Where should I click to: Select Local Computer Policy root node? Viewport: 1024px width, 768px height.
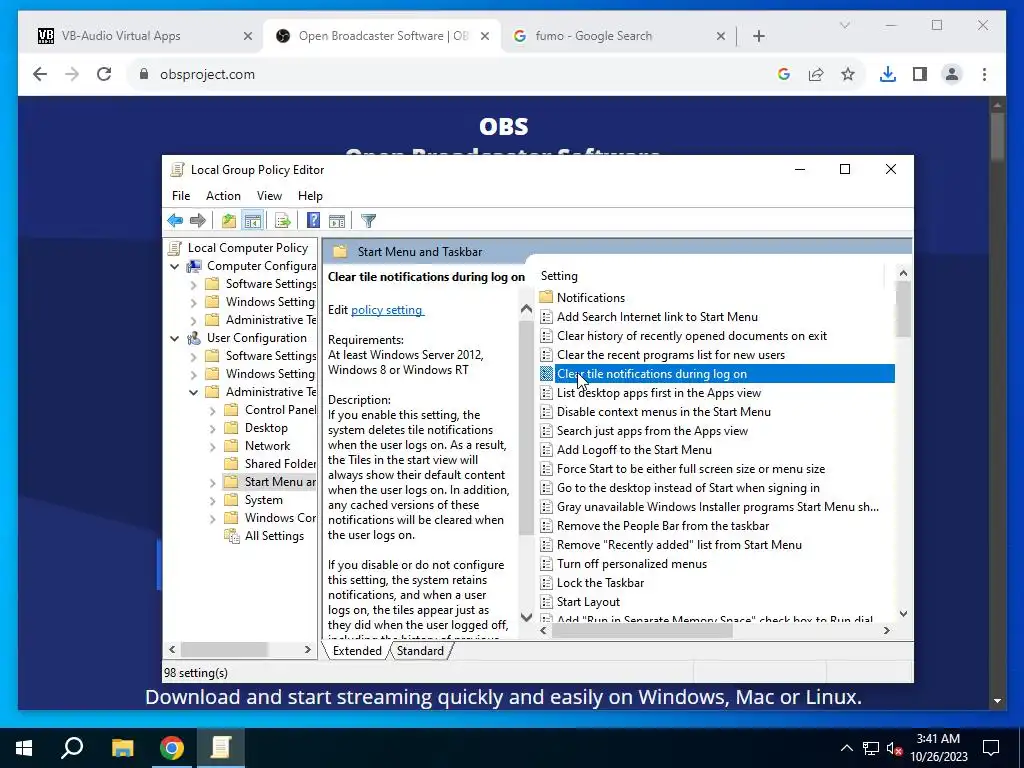248,248
